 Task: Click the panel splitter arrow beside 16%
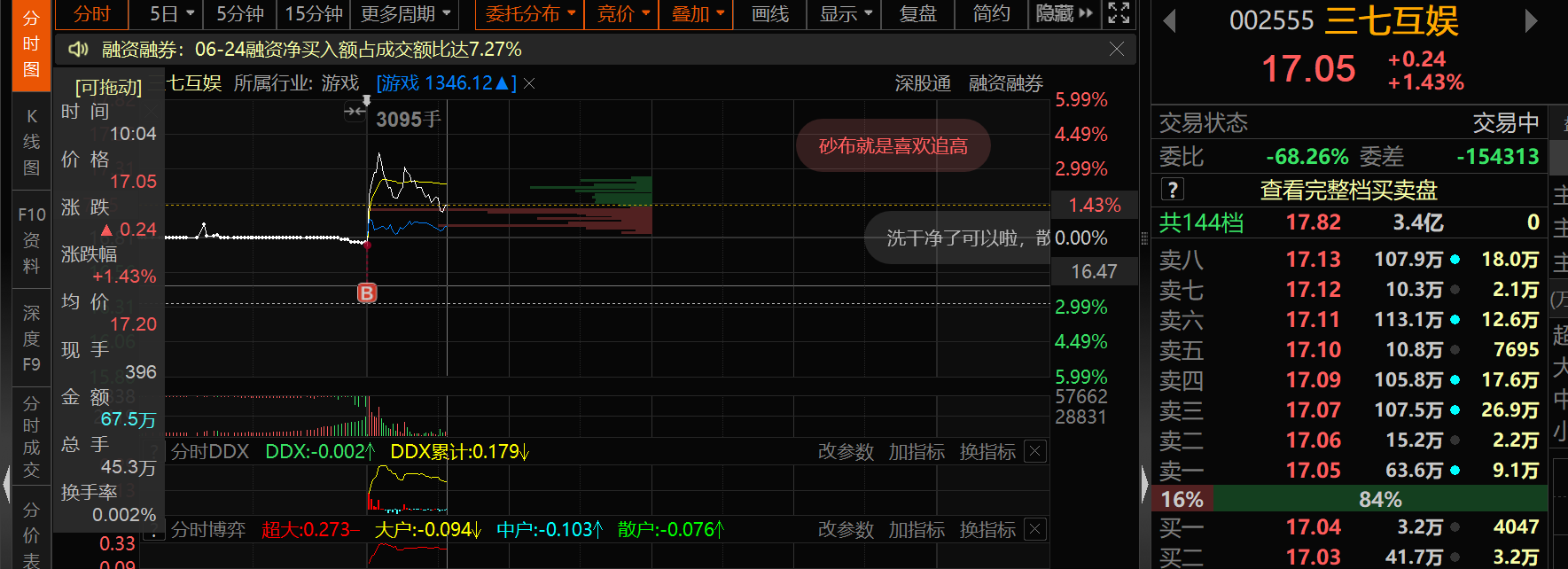click(x=1144, y=485)
